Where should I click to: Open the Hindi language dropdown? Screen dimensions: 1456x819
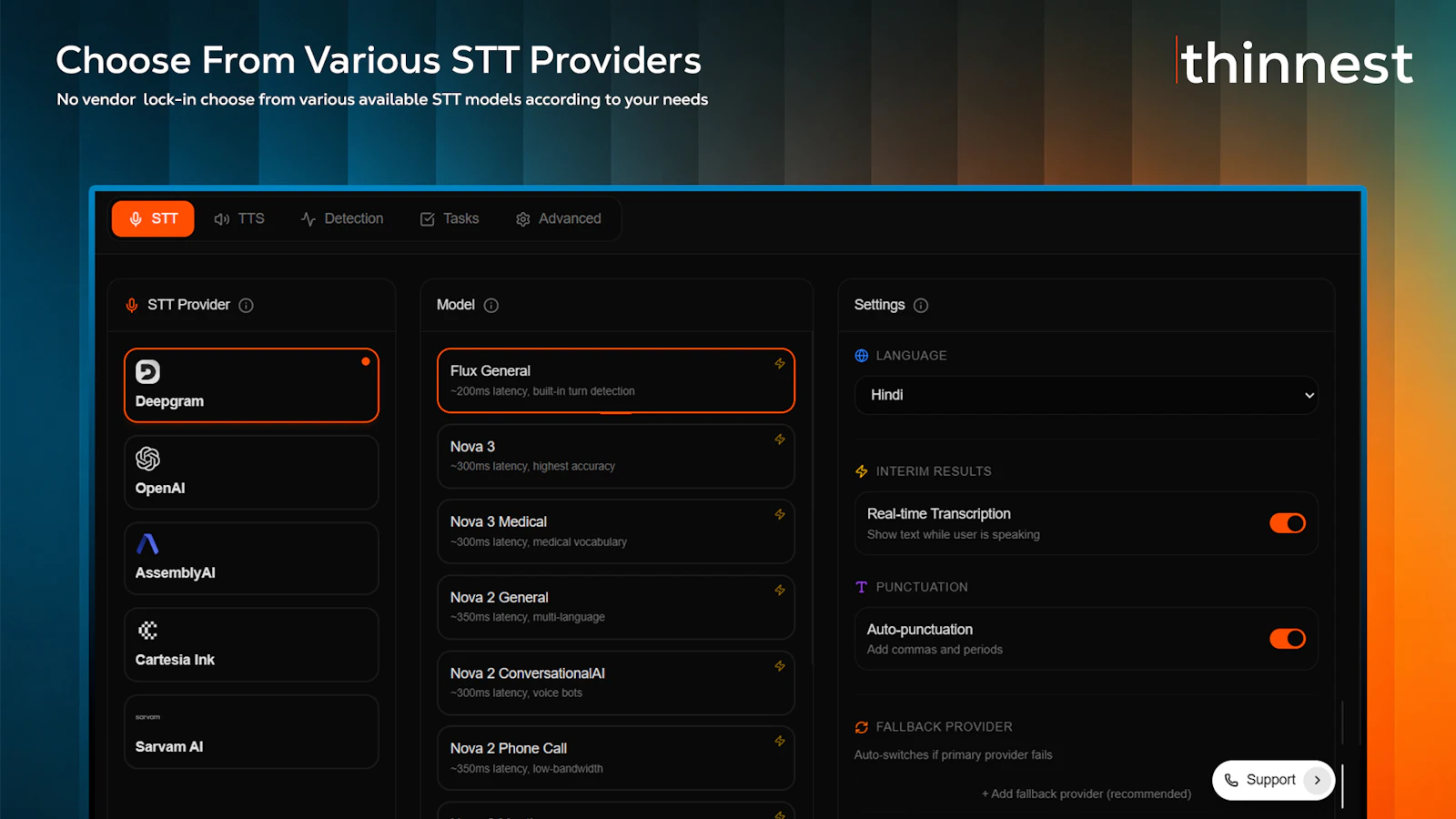(x=1086, y=395)
